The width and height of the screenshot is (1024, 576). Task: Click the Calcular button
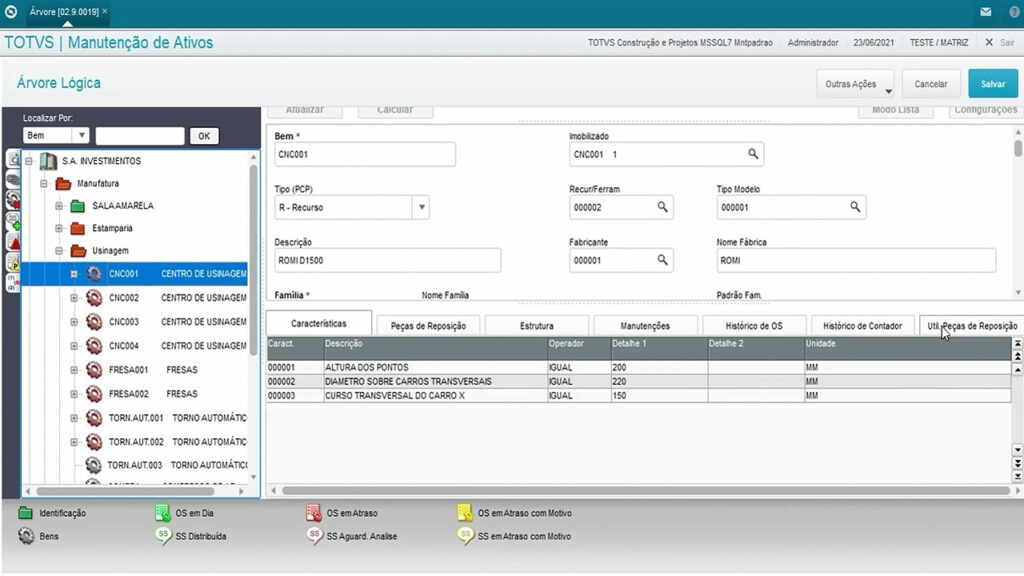395,111
